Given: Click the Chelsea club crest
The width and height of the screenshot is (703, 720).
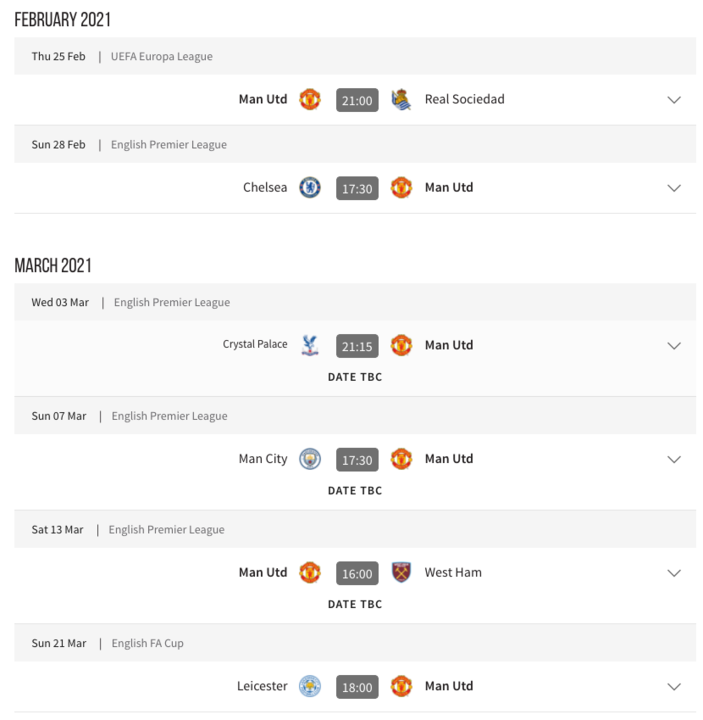Looking at the screenshot, I should pyautogui.click(x=310, y=188).
